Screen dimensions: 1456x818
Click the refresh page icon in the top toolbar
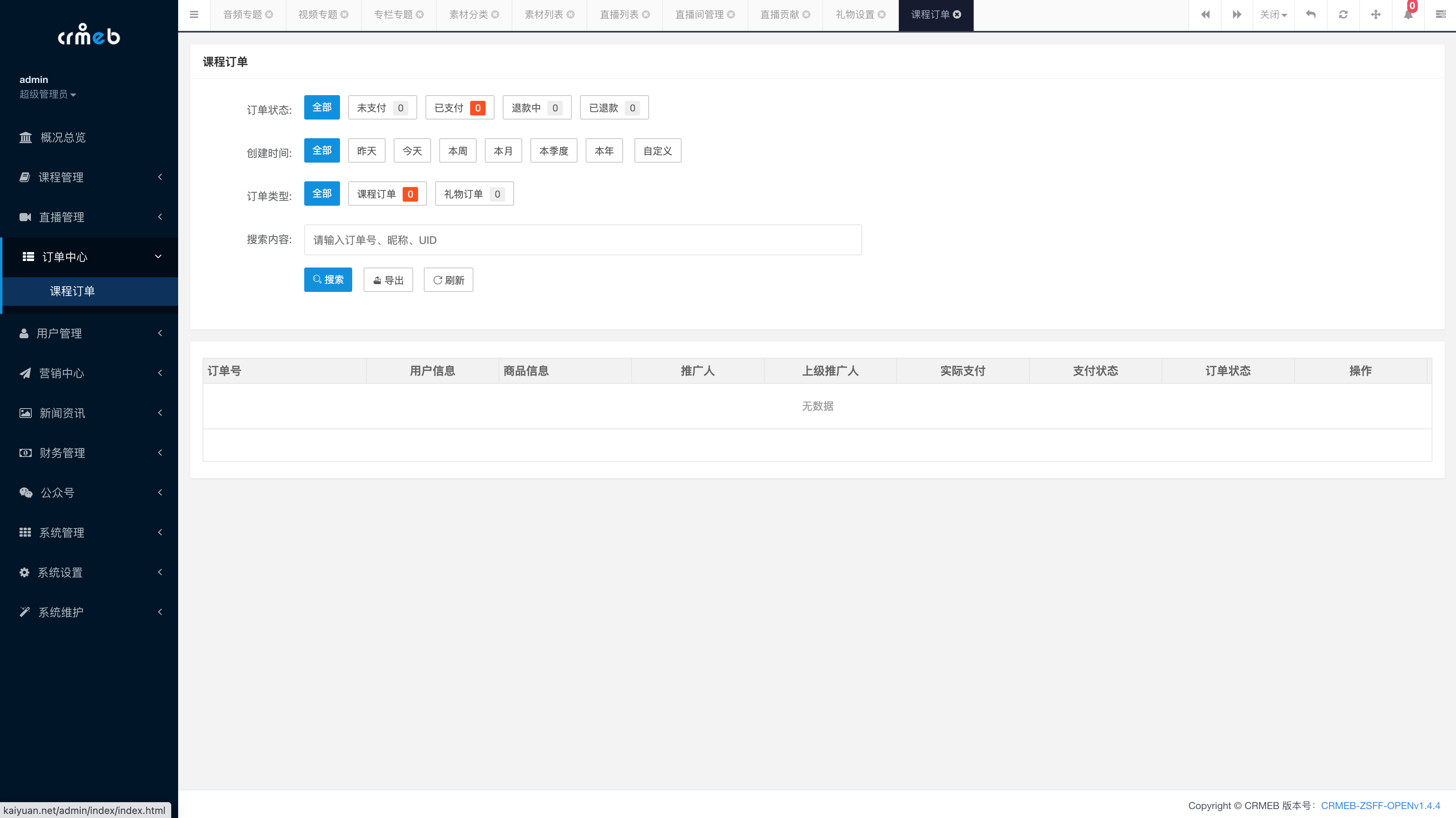tap(1343, 15)
